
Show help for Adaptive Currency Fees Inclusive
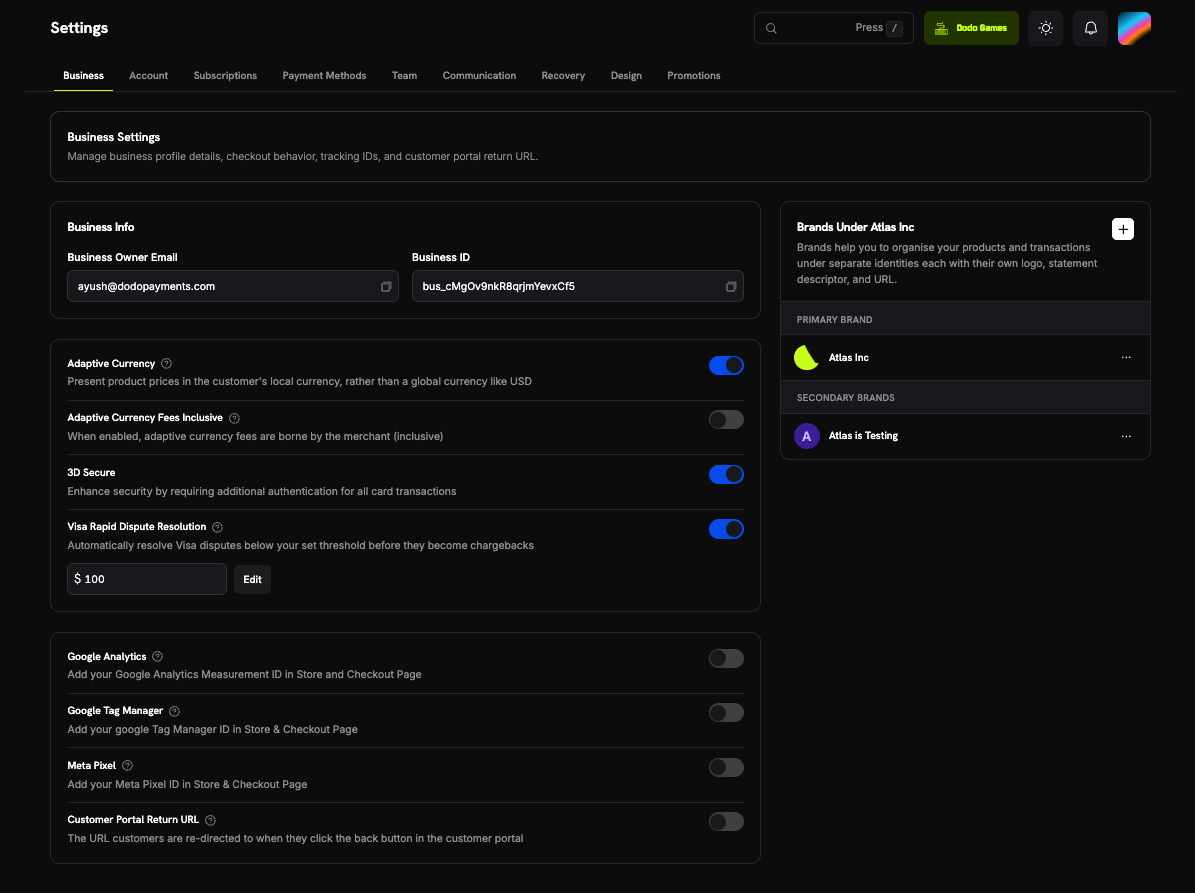234,418
